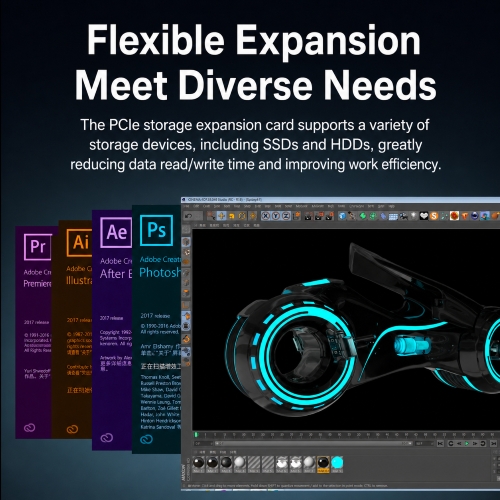Click the Undo arrow in Cinema 4D toolbar
The height and width of the screenshot is (500, 500).
click(188, 216)
